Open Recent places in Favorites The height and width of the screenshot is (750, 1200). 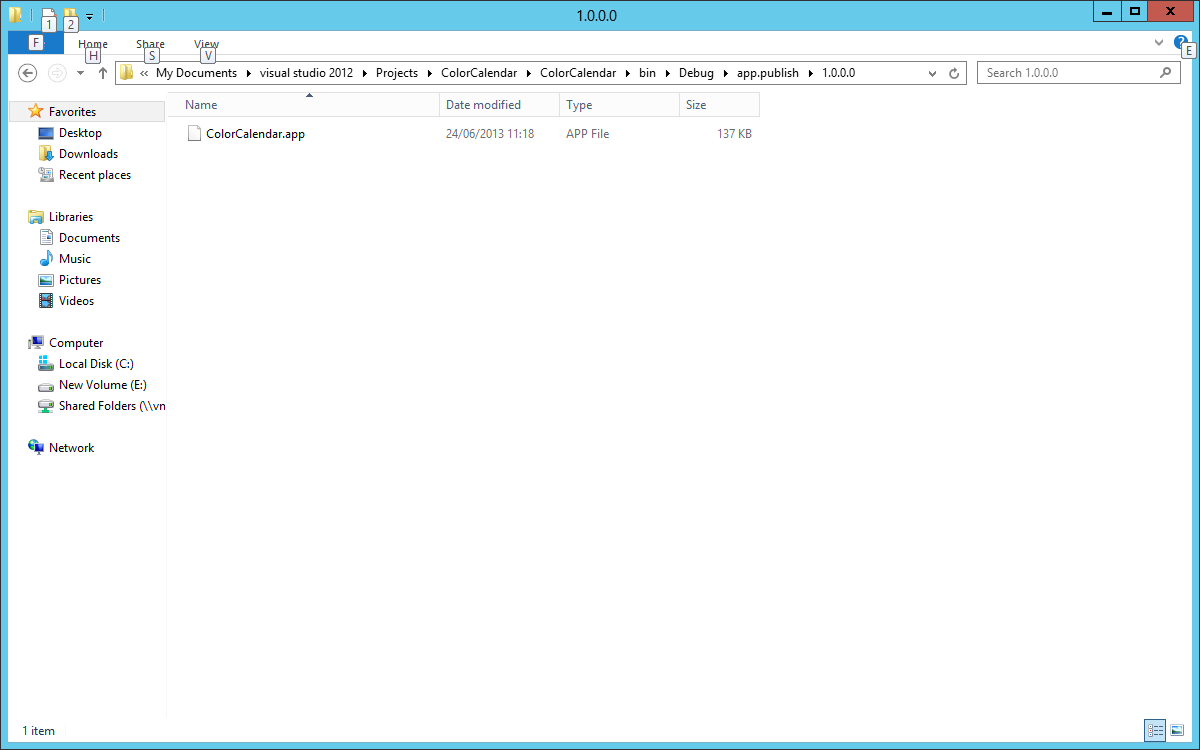(x=95, y=175)
